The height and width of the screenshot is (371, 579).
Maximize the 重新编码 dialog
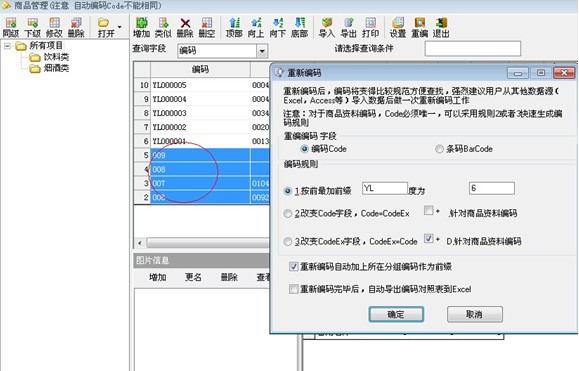tap(541, 73)
